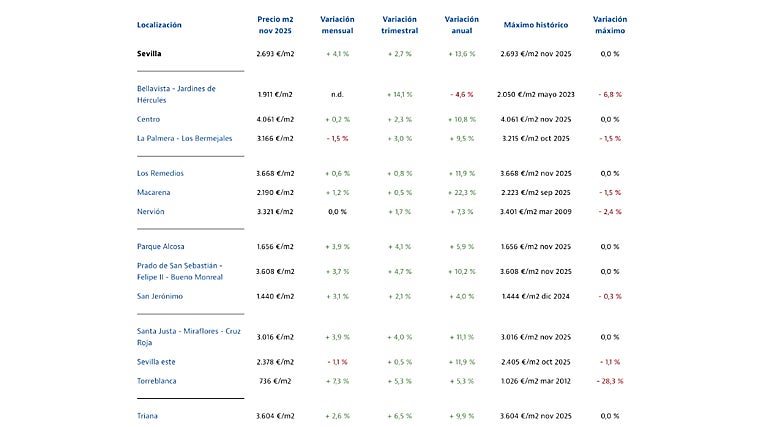
Task: Open Los Remedios district link
Action: (x=160, y=173)
